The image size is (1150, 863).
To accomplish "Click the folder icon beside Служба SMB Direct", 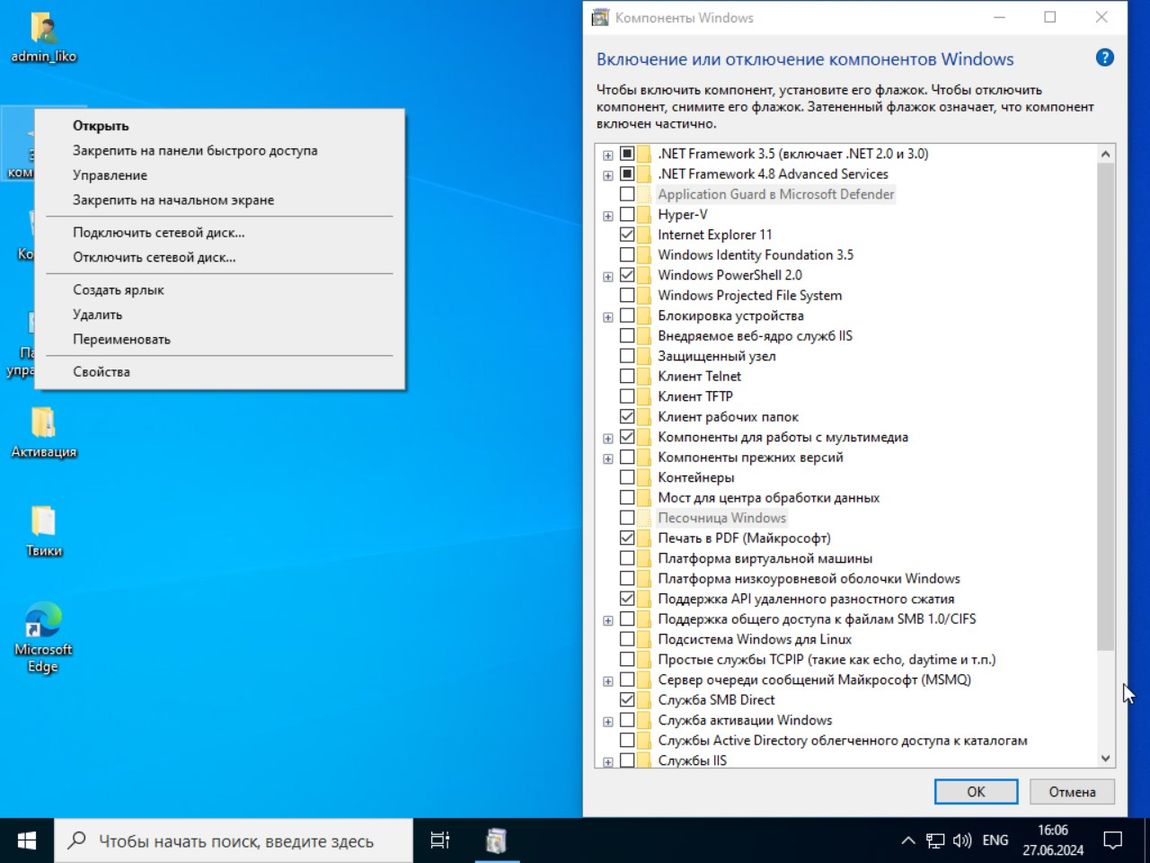I will [x=644, y=700].
